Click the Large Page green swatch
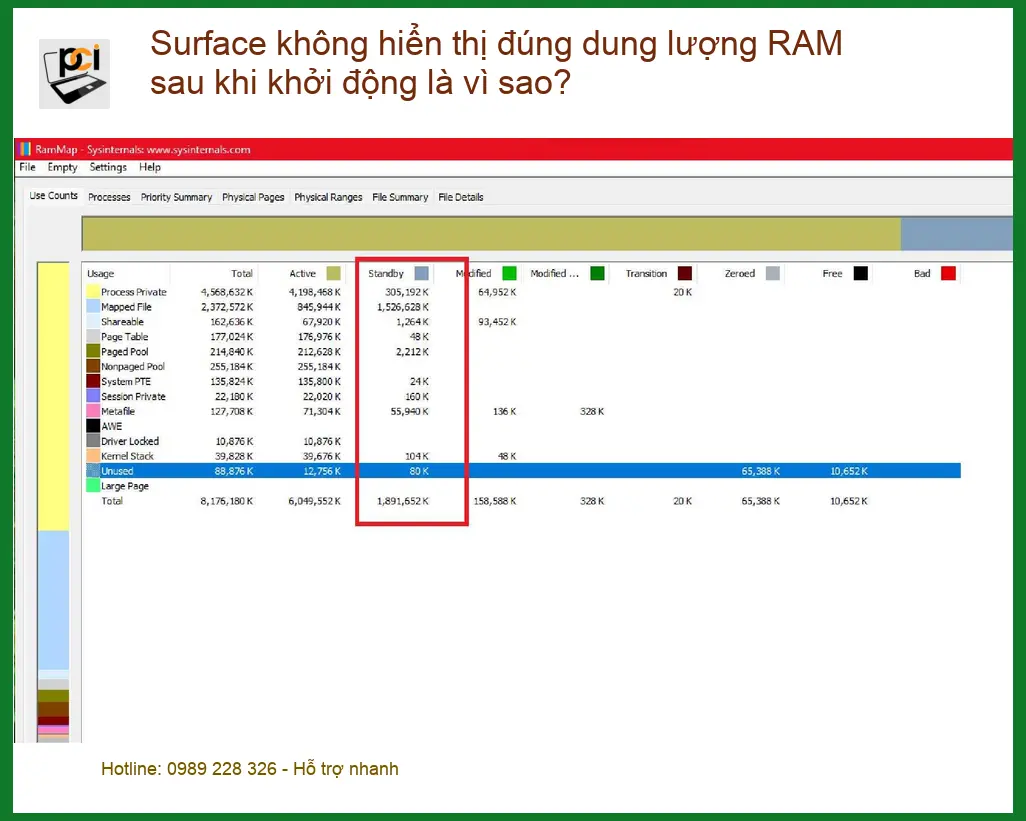The width and height of the screenshot is (1026, 821). click(x=93, y=486)
